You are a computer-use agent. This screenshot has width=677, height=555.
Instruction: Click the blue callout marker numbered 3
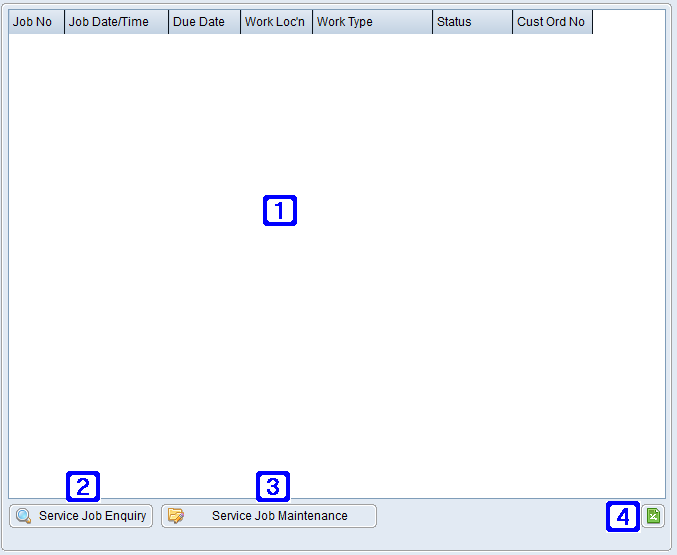pyautogui.click(x=273, y=487)
